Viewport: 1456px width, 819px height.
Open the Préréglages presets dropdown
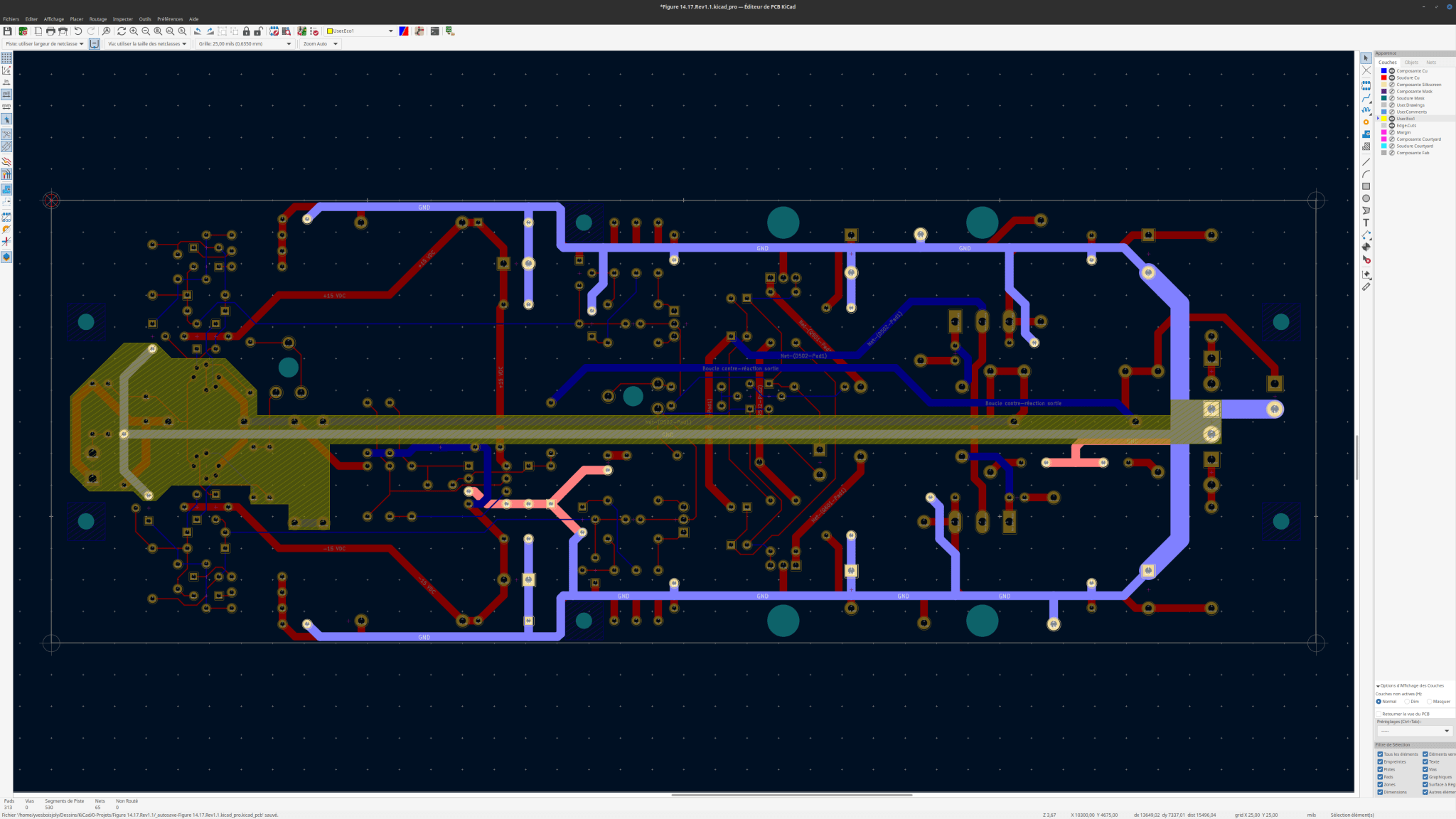click(1414, 731)
